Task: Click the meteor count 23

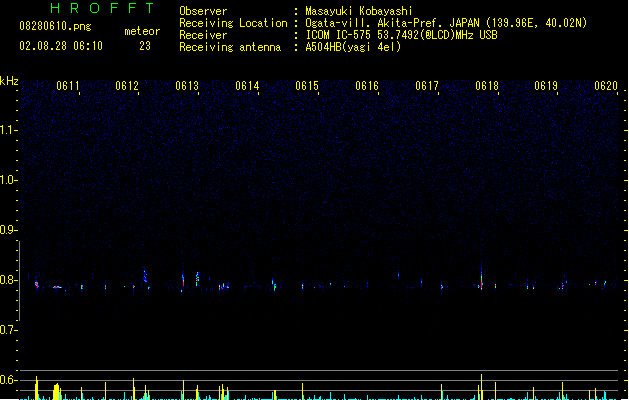Action: click(x=145, y=46)
